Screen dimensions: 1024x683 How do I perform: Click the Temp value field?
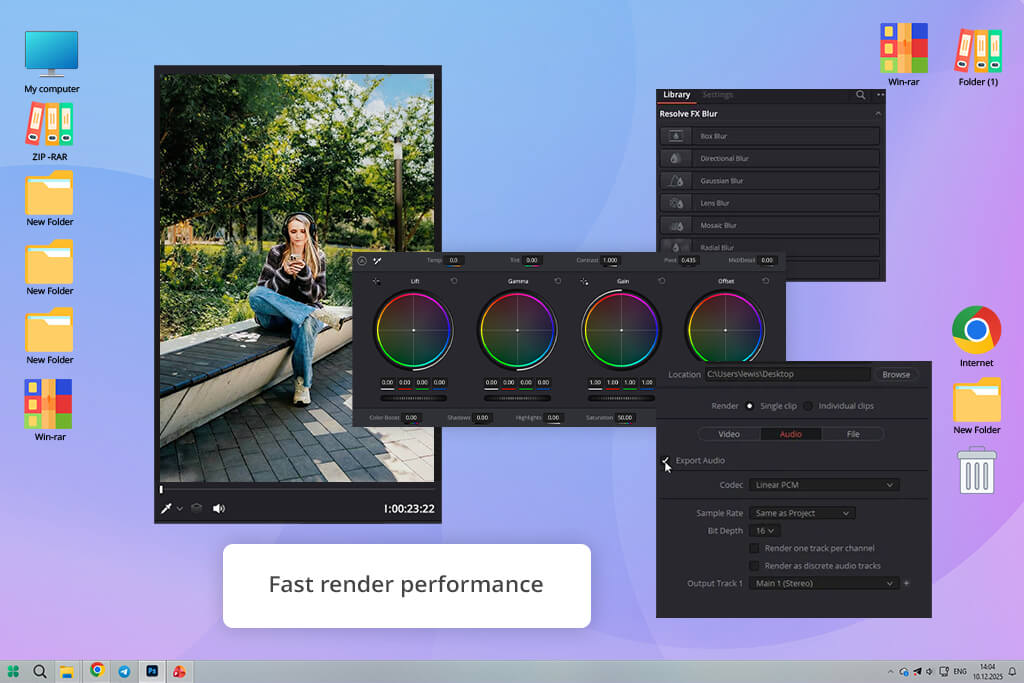click(x=453, y=260)
